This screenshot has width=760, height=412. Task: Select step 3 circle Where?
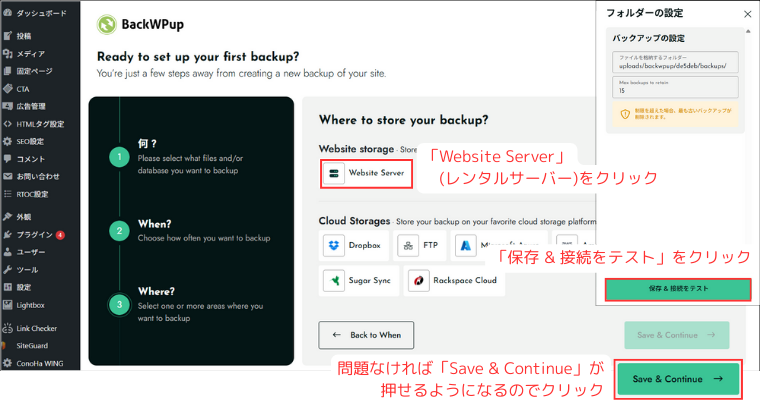point(119,304)
